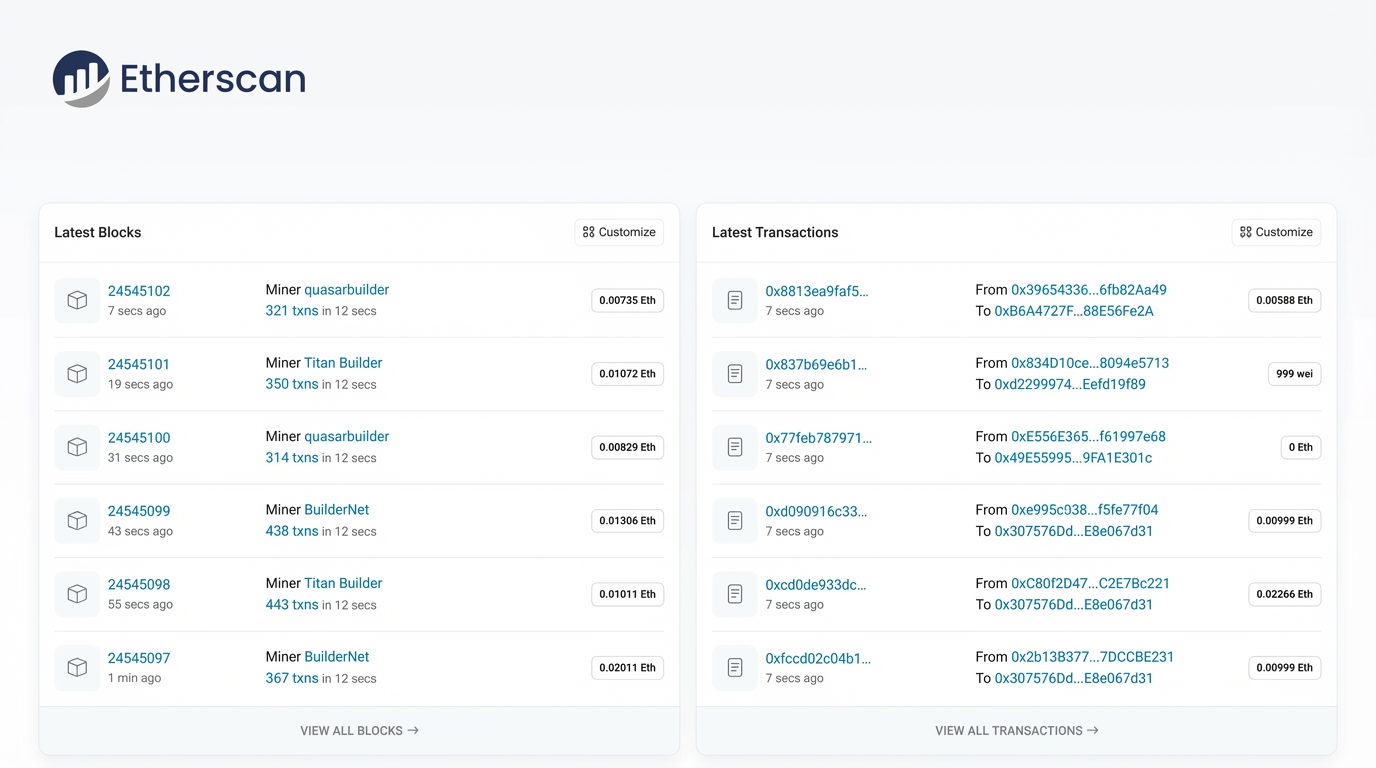Click the Etherscan logo icon

(x=81, y=79)
